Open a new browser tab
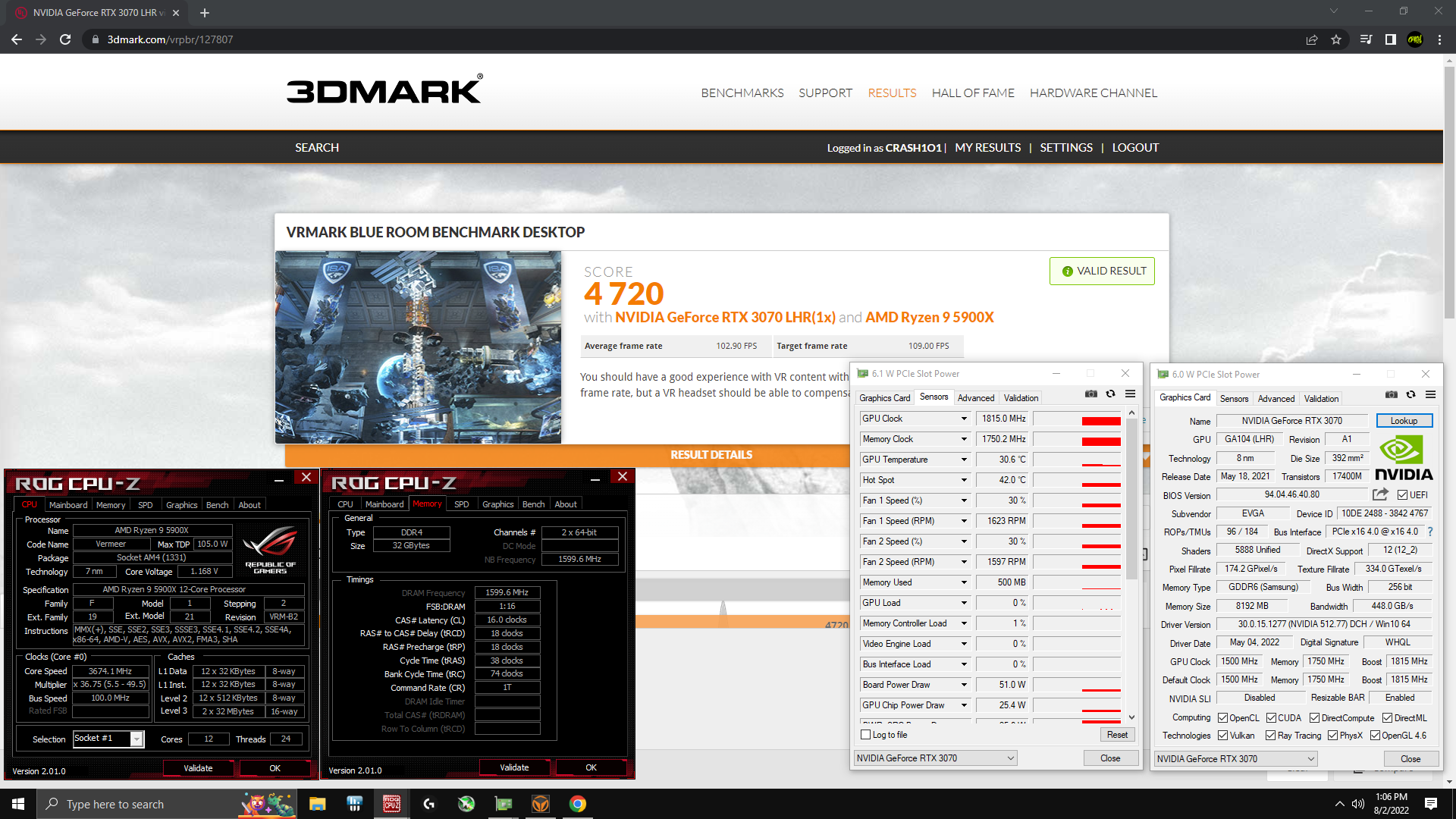Screen dimensions: 1456x819 (x=205, y=13)
